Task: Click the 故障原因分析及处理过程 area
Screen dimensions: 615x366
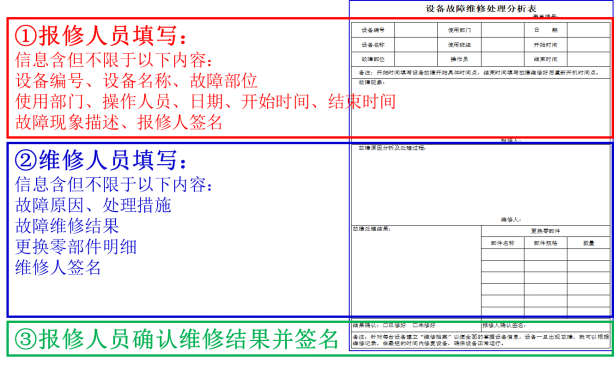Action: [481, 184]
